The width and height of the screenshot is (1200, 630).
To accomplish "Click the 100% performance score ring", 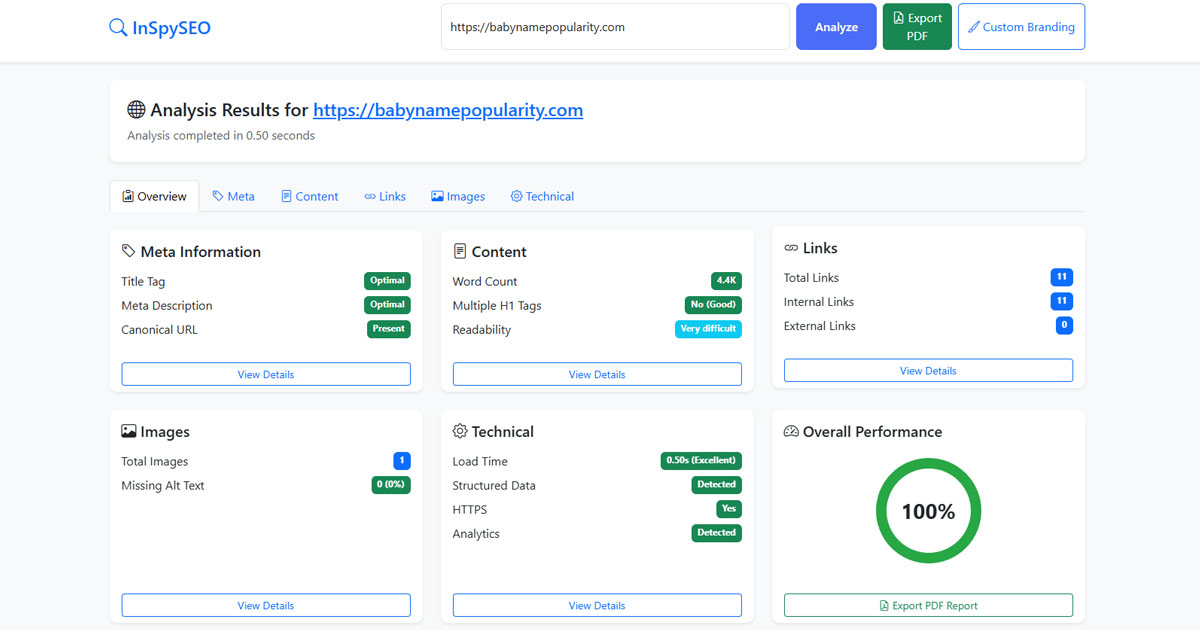I will coord(928,511).
